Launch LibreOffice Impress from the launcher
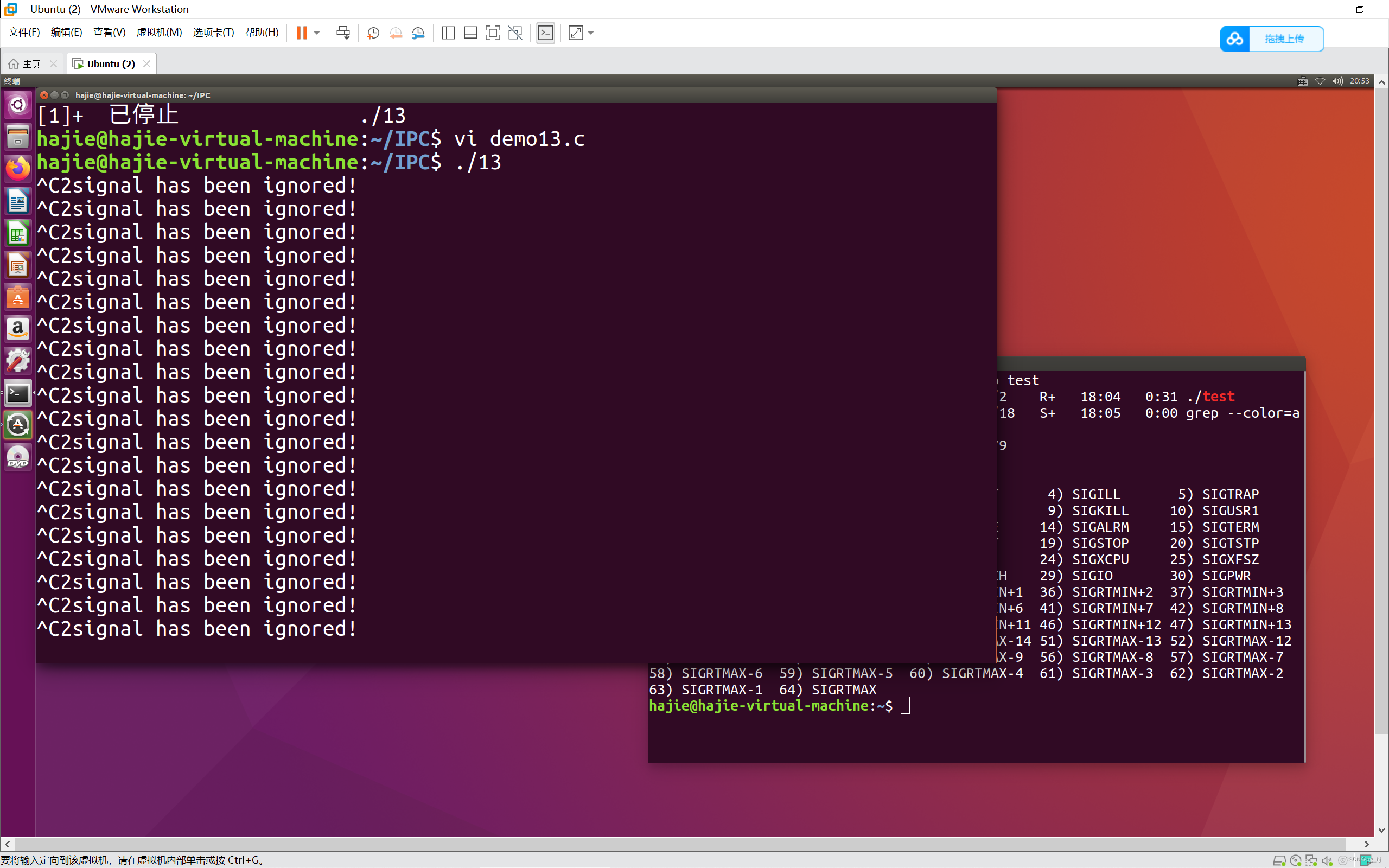1389x868 pixels. (18, 265)
